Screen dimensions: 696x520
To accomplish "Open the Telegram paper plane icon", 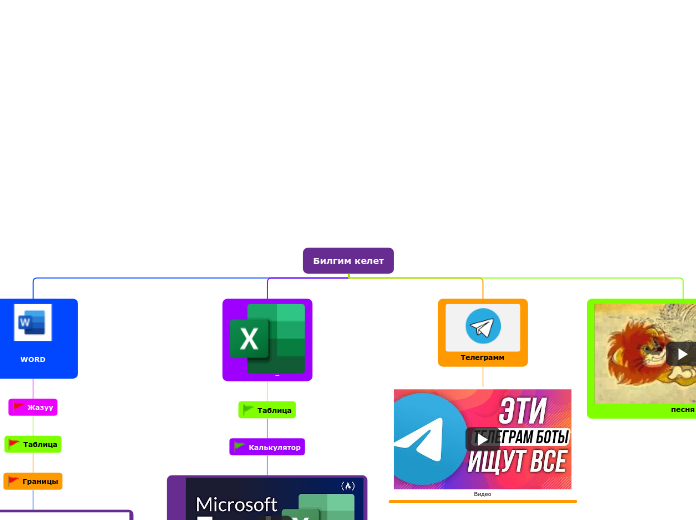I will coord(483,326).
